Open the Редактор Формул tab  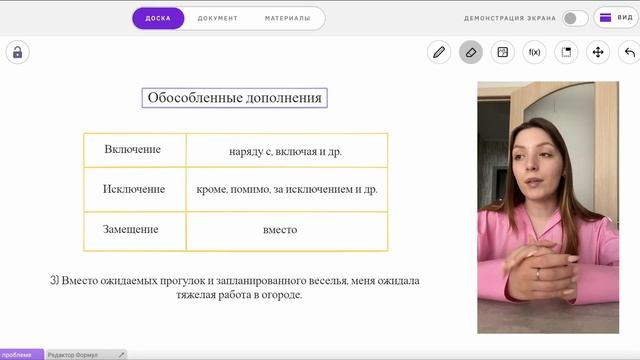tap(86, 355)
